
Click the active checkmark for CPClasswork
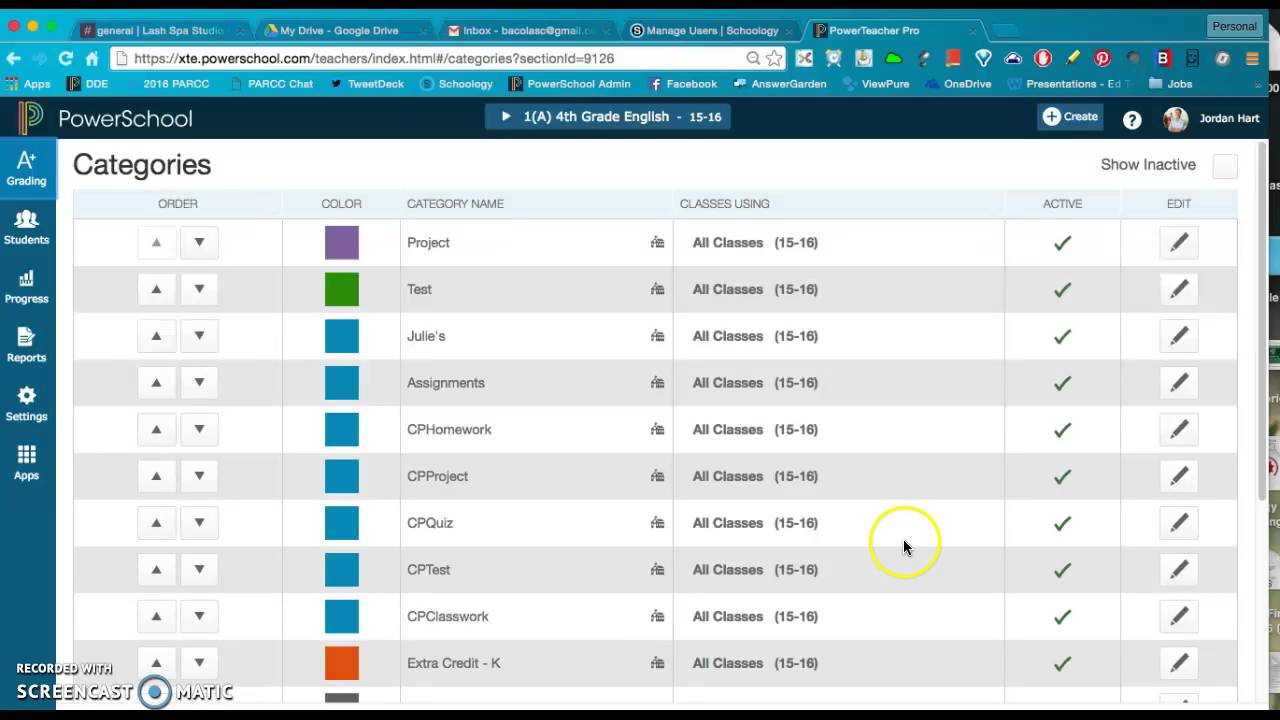(x=1062, y=616)
